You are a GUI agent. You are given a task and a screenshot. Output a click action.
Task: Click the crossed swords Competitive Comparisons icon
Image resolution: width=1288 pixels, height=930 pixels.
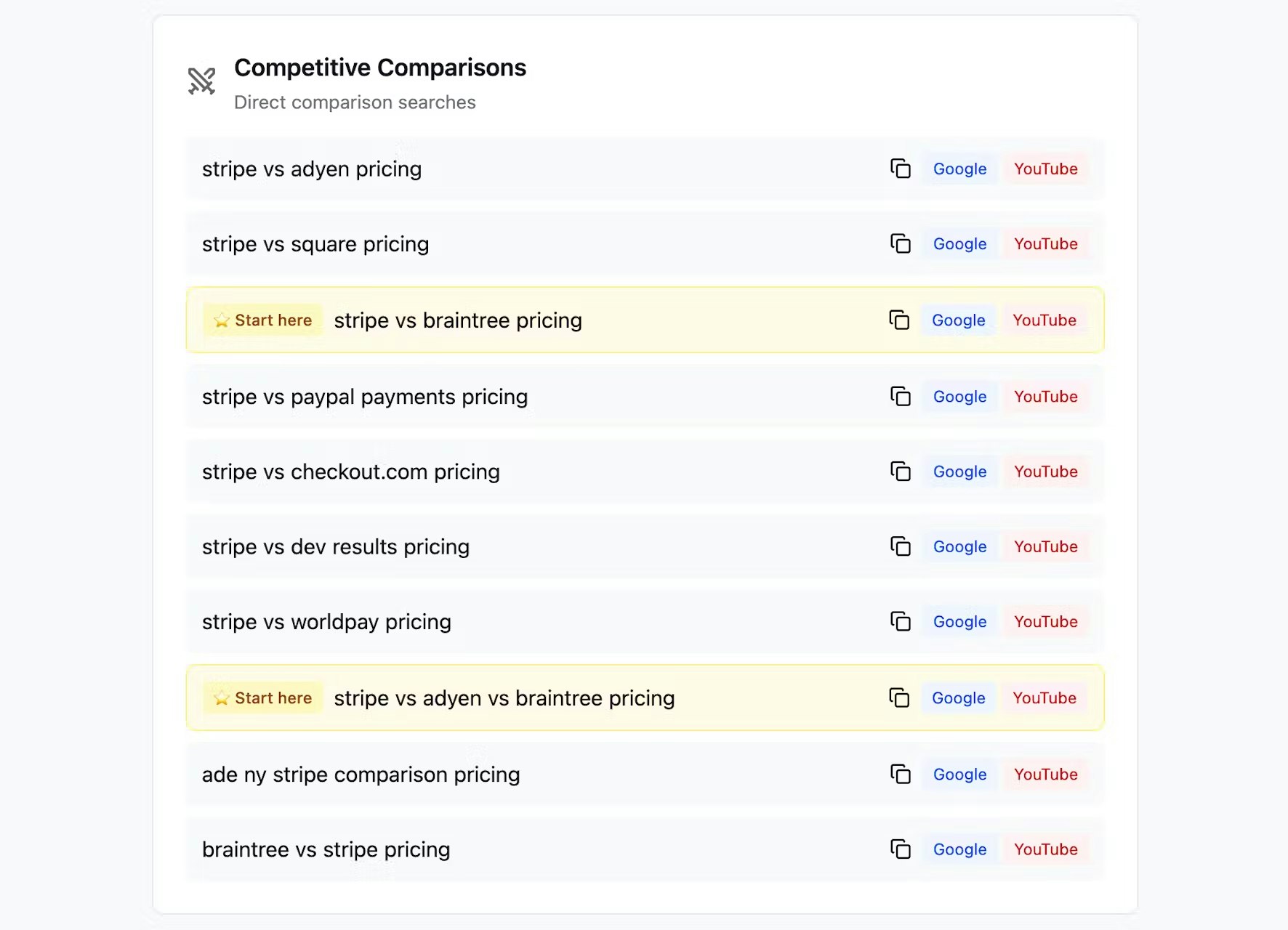(x=200, y=81)
